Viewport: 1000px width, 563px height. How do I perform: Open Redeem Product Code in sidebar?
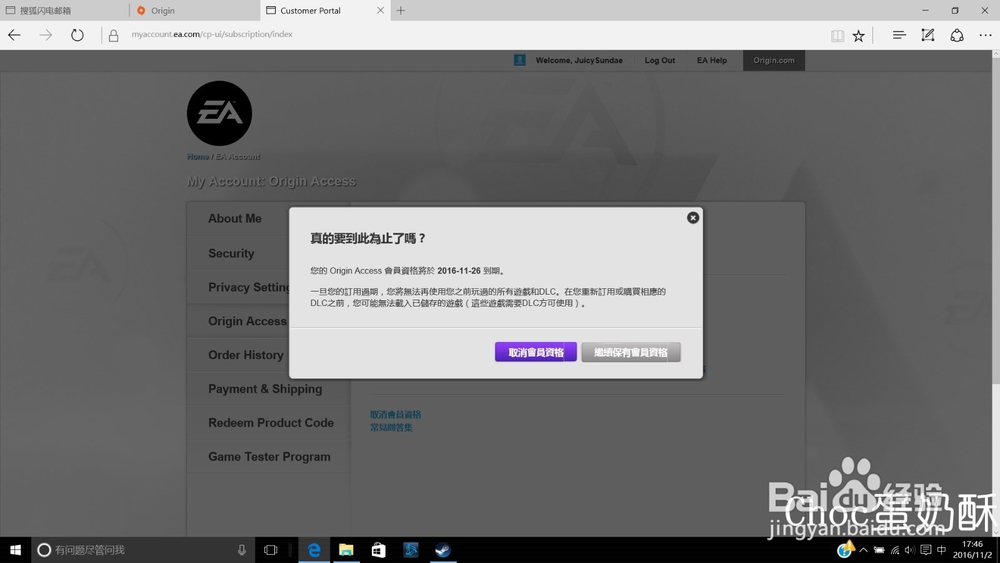coord(271,423)
